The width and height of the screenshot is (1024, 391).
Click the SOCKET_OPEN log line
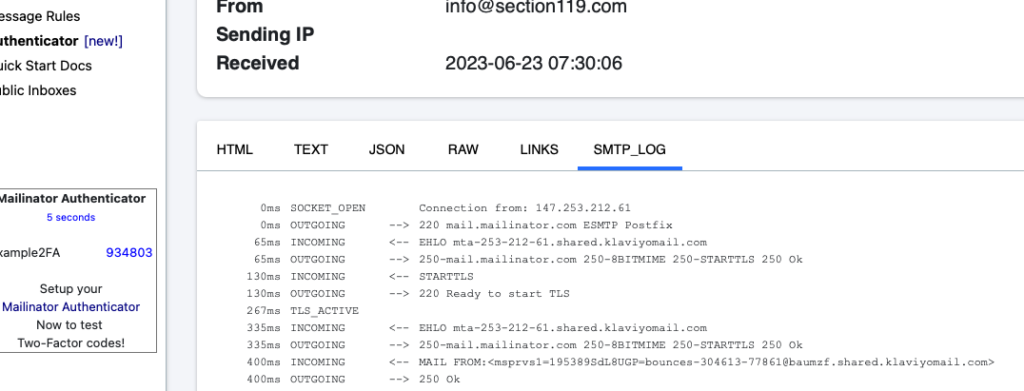click(x=445, y=208)
